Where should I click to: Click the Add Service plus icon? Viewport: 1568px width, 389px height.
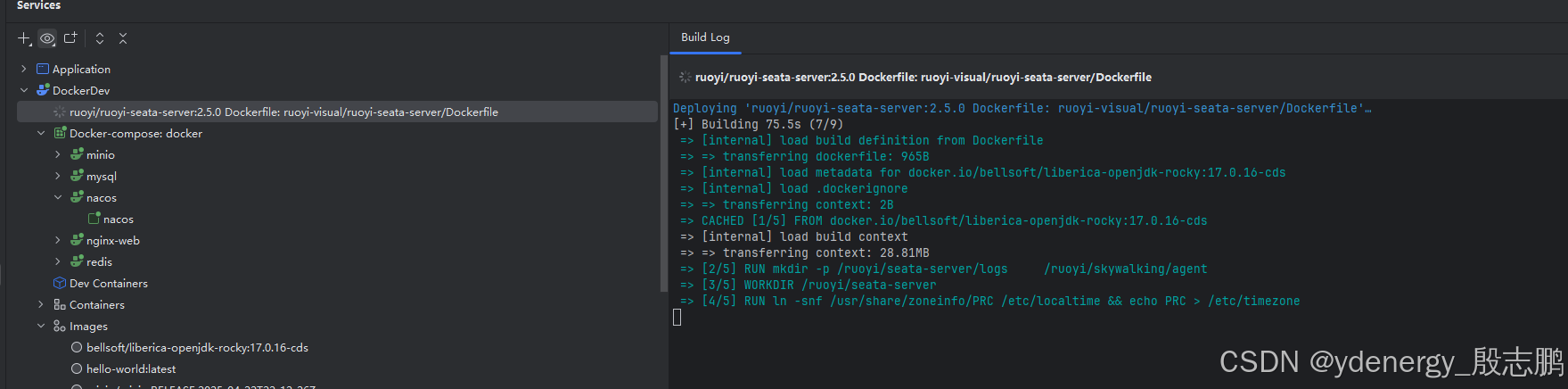tap(24, 38)
